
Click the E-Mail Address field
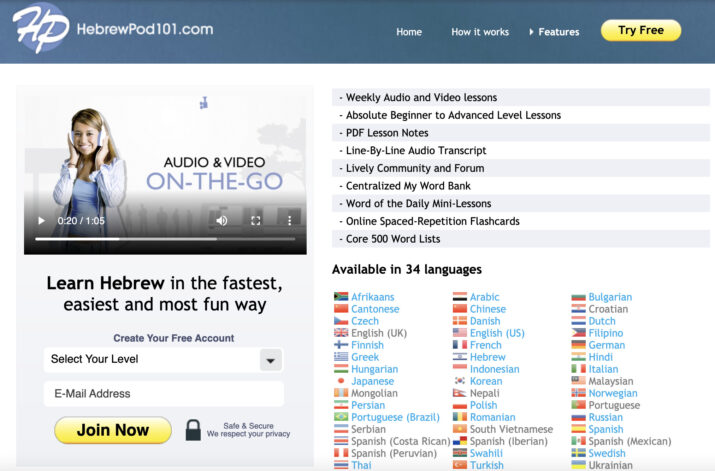pos(164,393)
